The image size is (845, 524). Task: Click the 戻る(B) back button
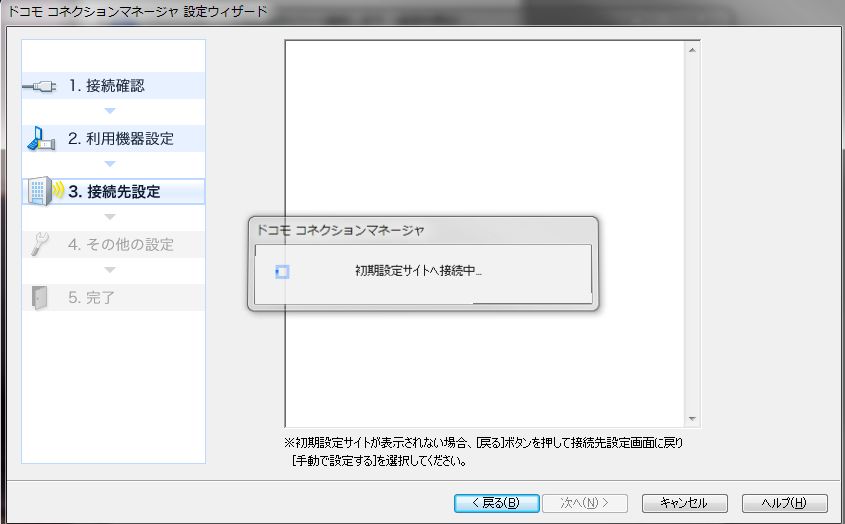[x=496, y=503]
